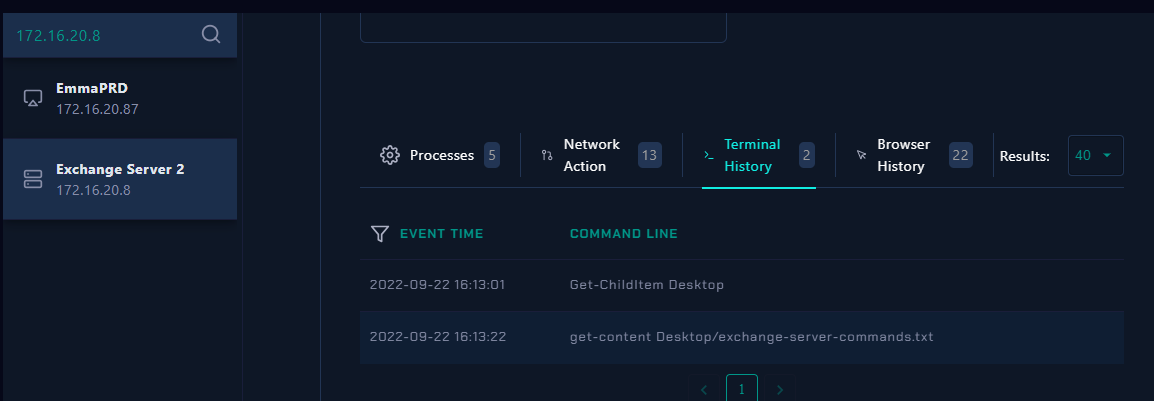1154x401 pixels.
Task: Click the Processes gear icon
Action: click(x=389, y=155)
